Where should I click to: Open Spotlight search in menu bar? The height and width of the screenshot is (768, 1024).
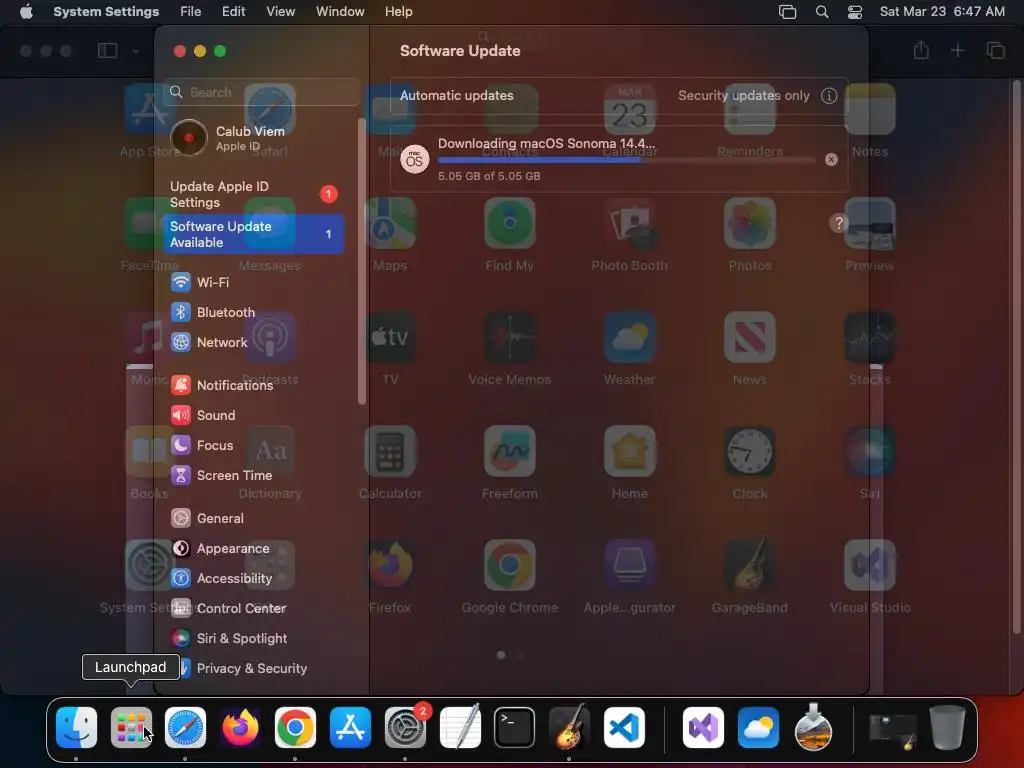tap(822, 12)
